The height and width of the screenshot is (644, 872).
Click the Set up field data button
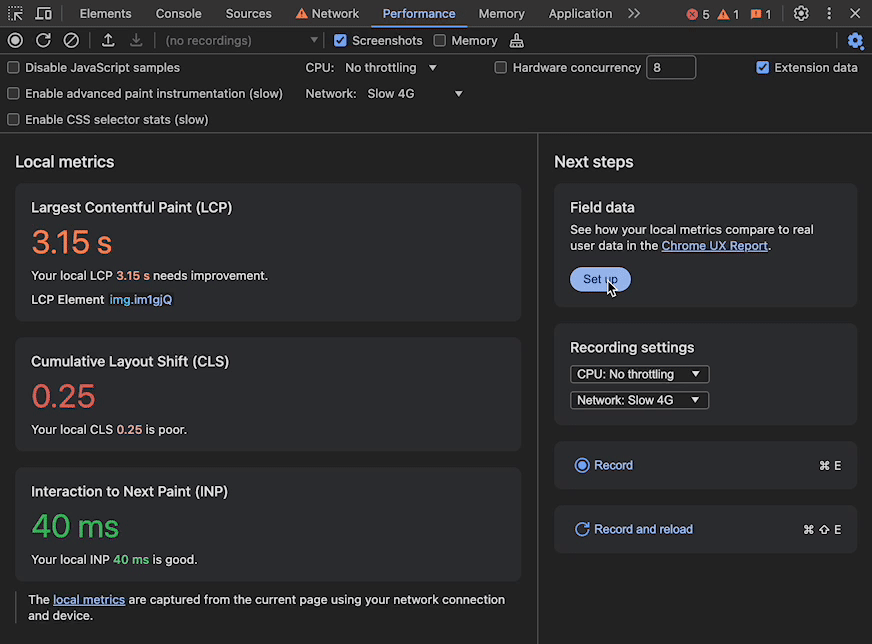tap(599, 279)
